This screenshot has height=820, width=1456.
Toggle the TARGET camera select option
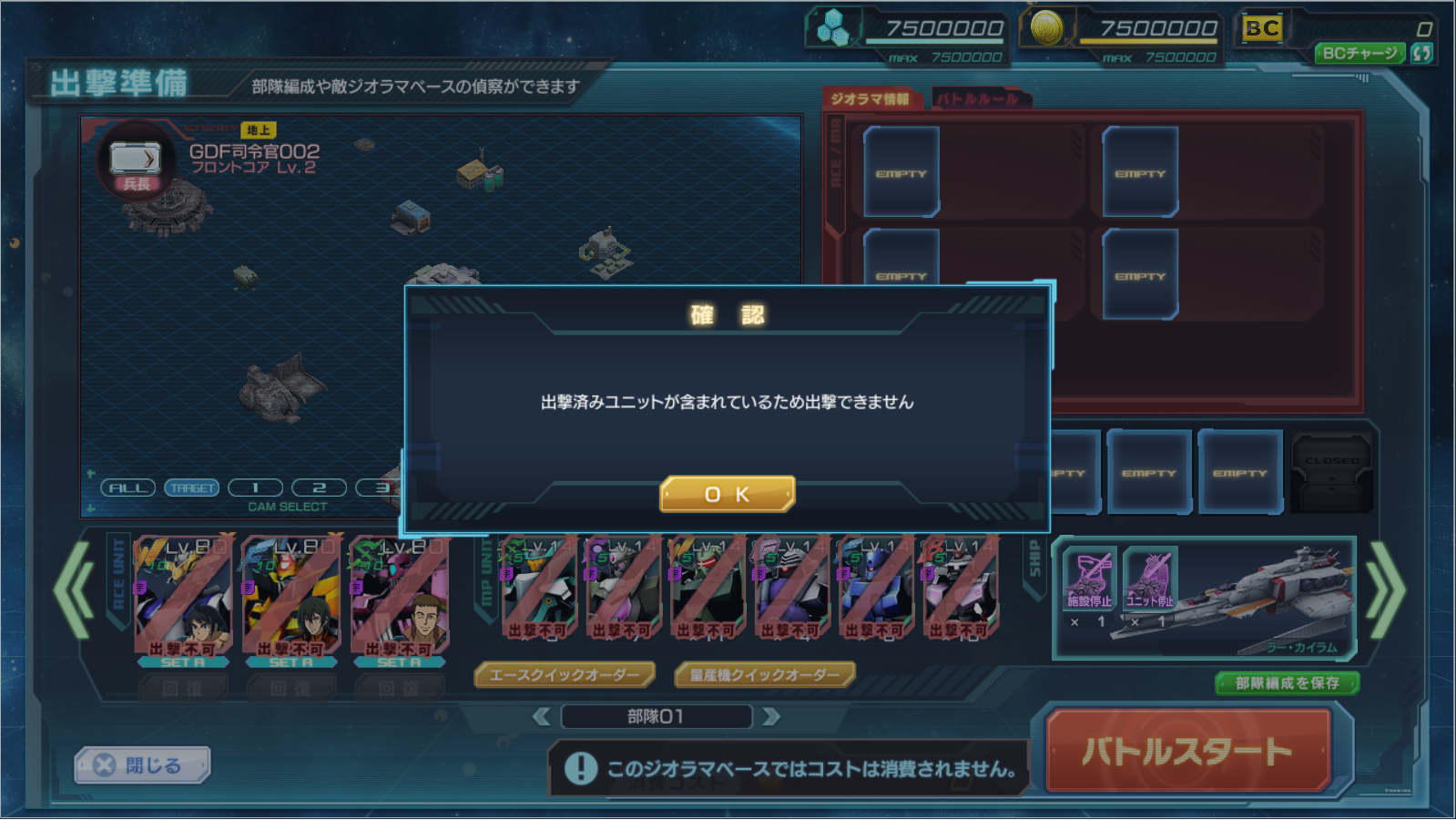pyautogui.click(x=192, y=487)
